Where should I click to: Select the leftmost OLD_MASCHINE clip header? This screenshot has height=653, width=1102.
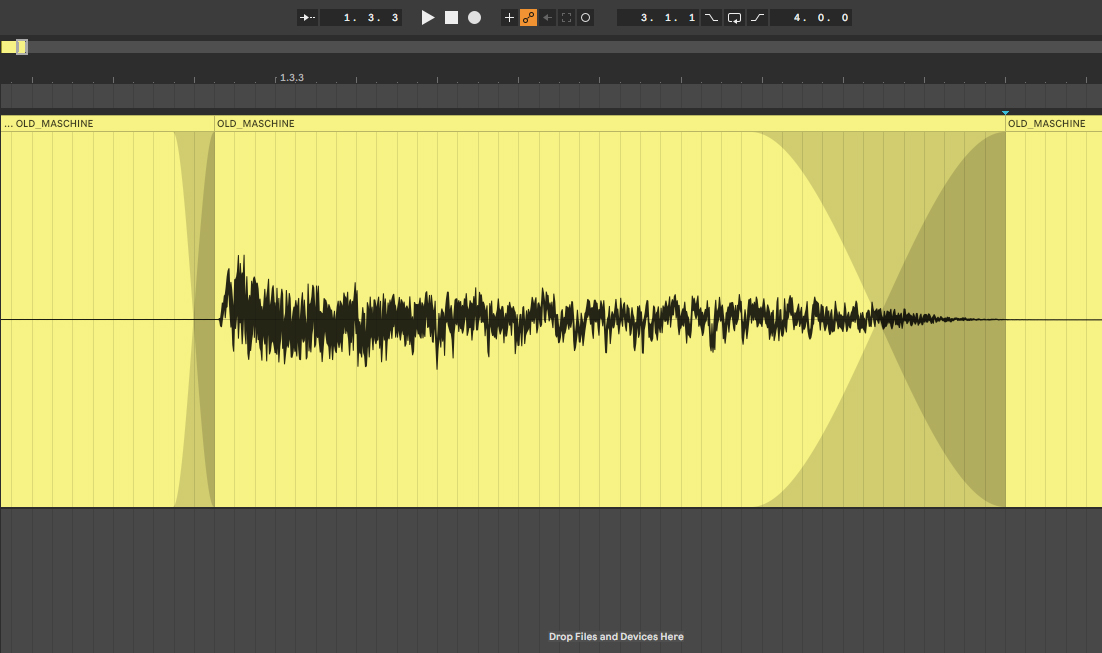coord(108,124)
